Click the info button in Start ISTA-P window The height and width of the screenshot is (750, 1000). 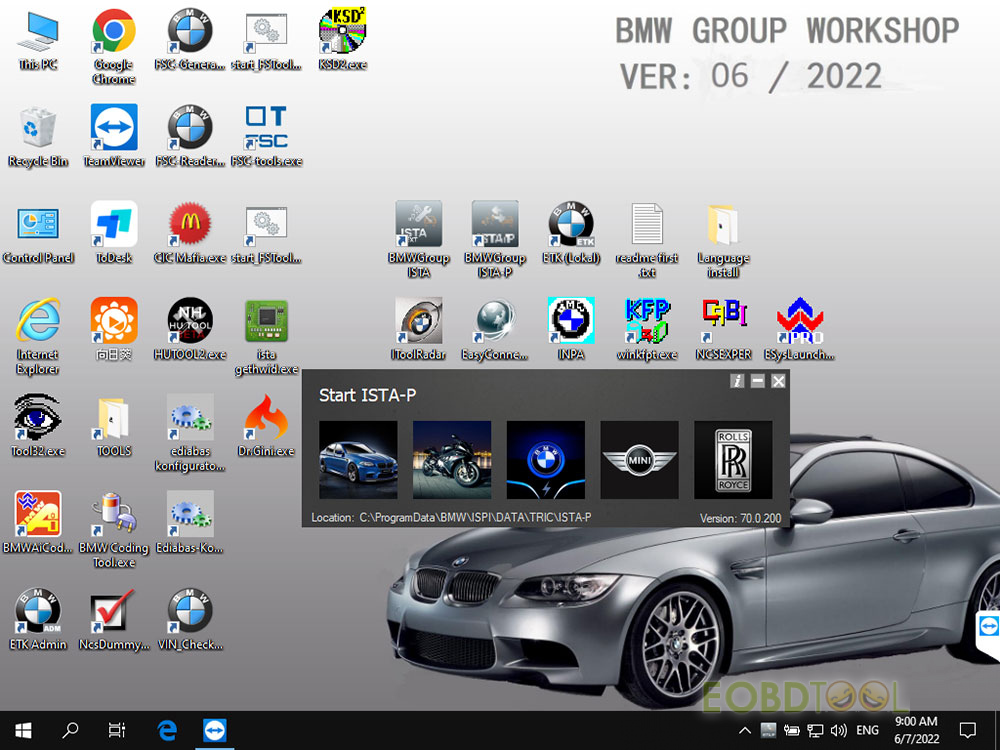click(737, 381)
